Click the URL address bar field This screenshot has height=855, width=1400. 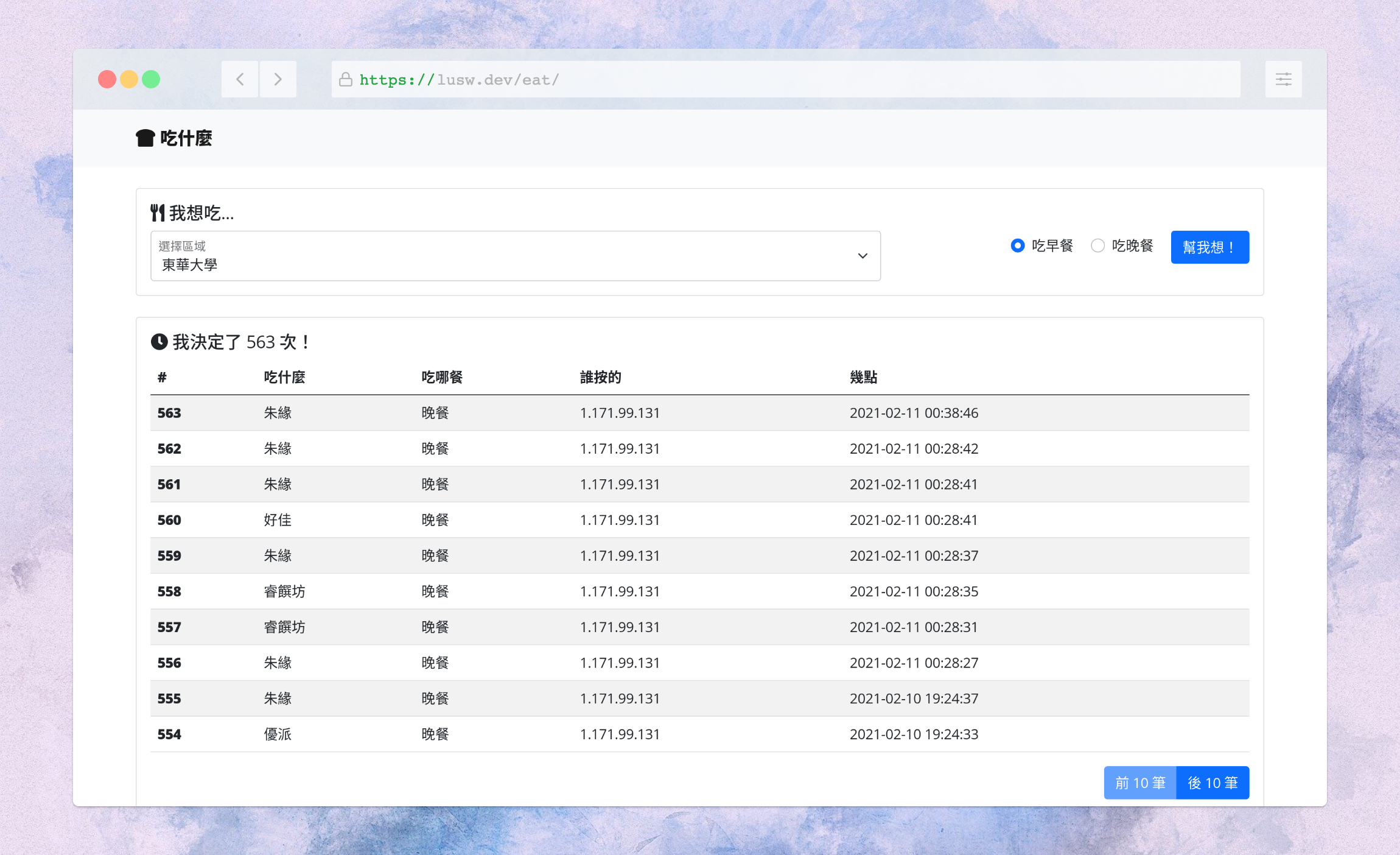785,79
